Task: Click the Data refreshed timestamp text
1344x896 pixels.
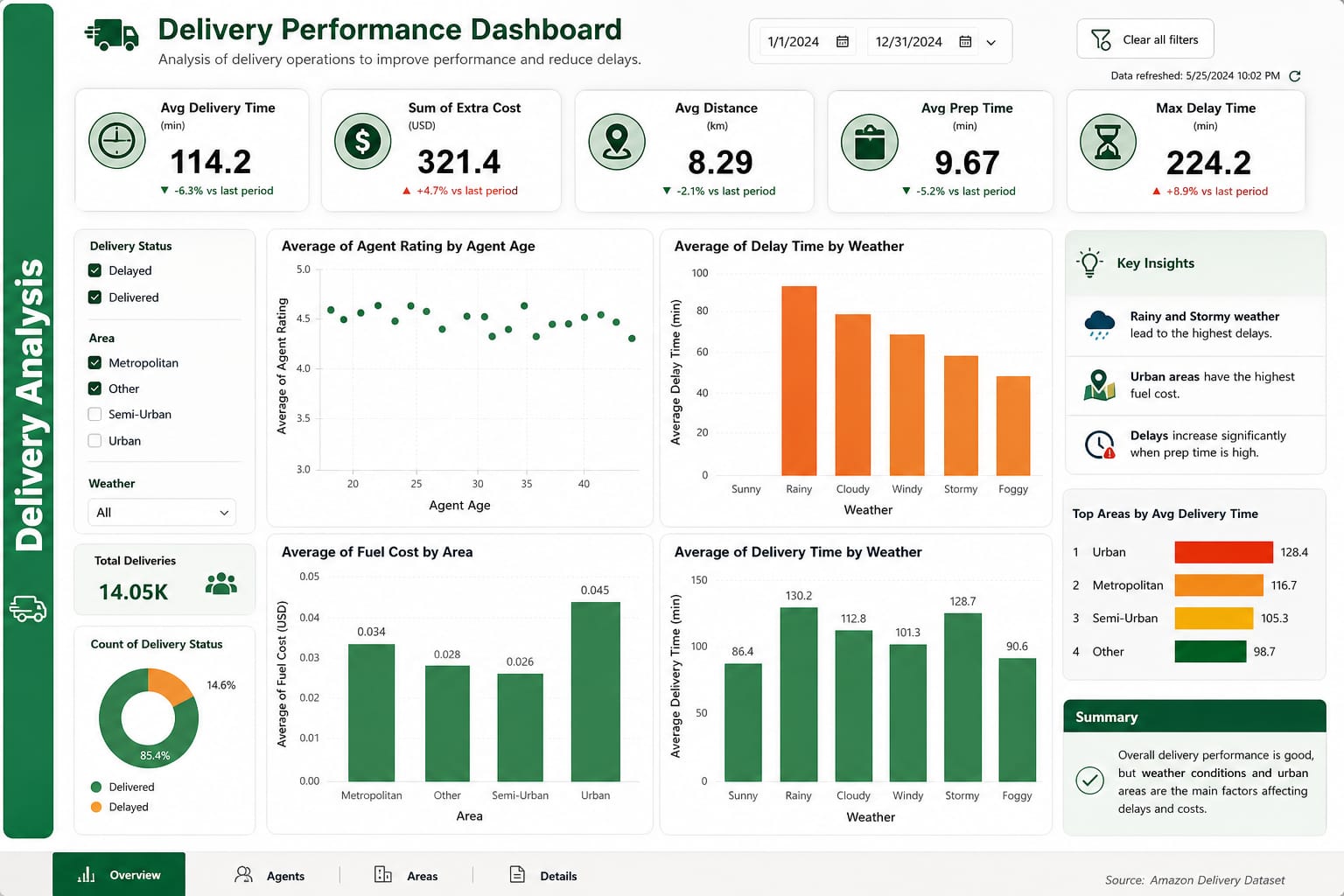Action: (x=1195, y=76)
